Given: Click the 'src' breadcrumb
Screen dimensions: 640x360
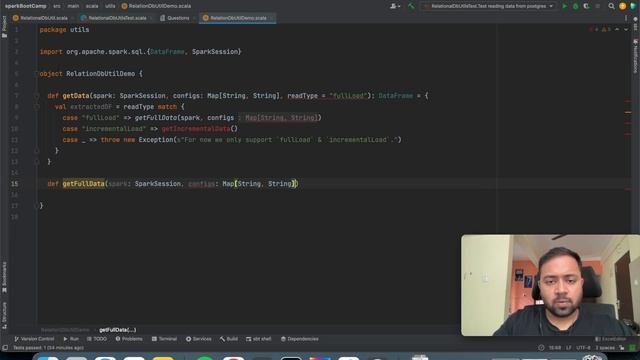Looking at the screenshot, I should [57, 6].
